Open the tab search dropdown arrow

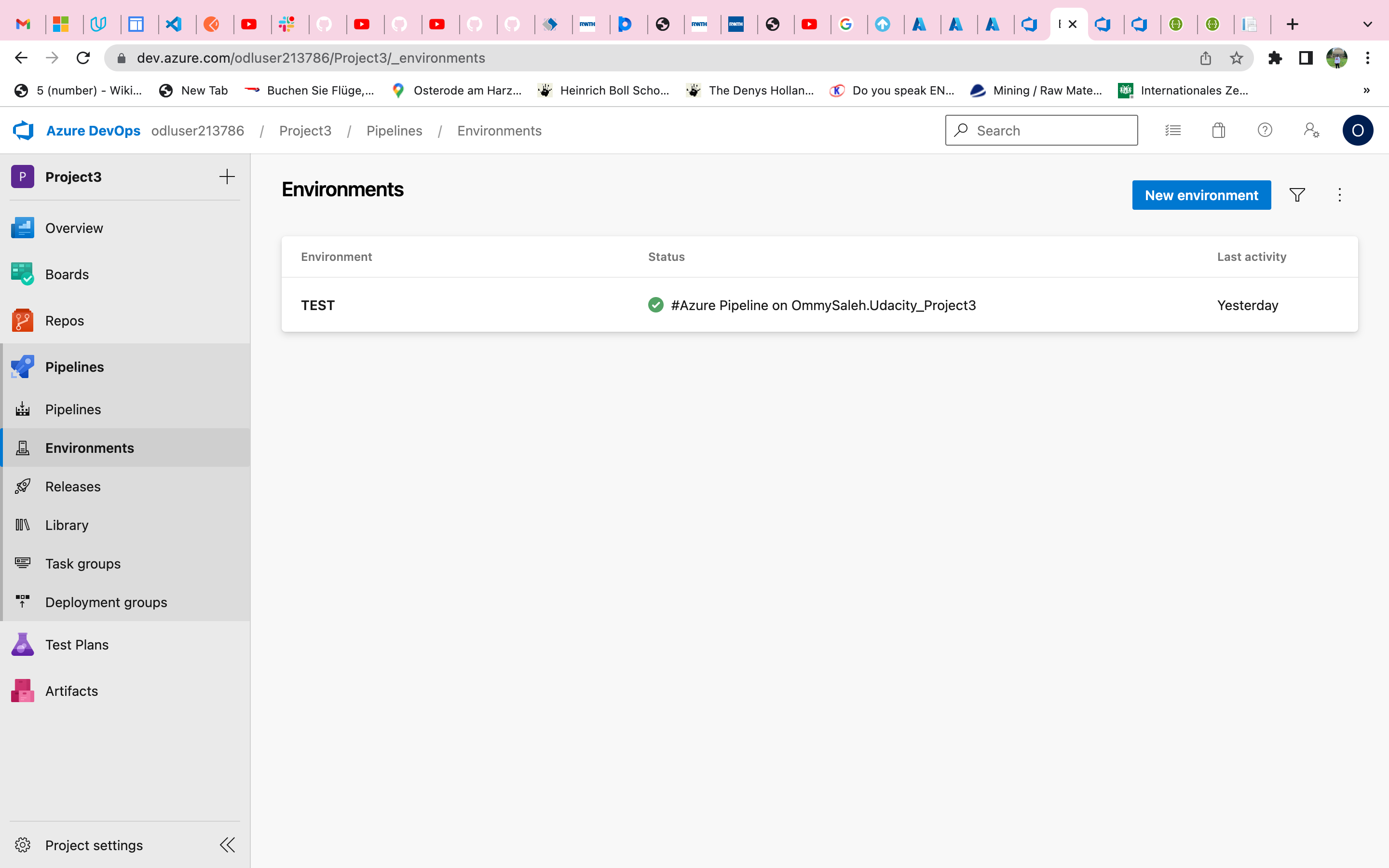click(x=1367, y=24)
